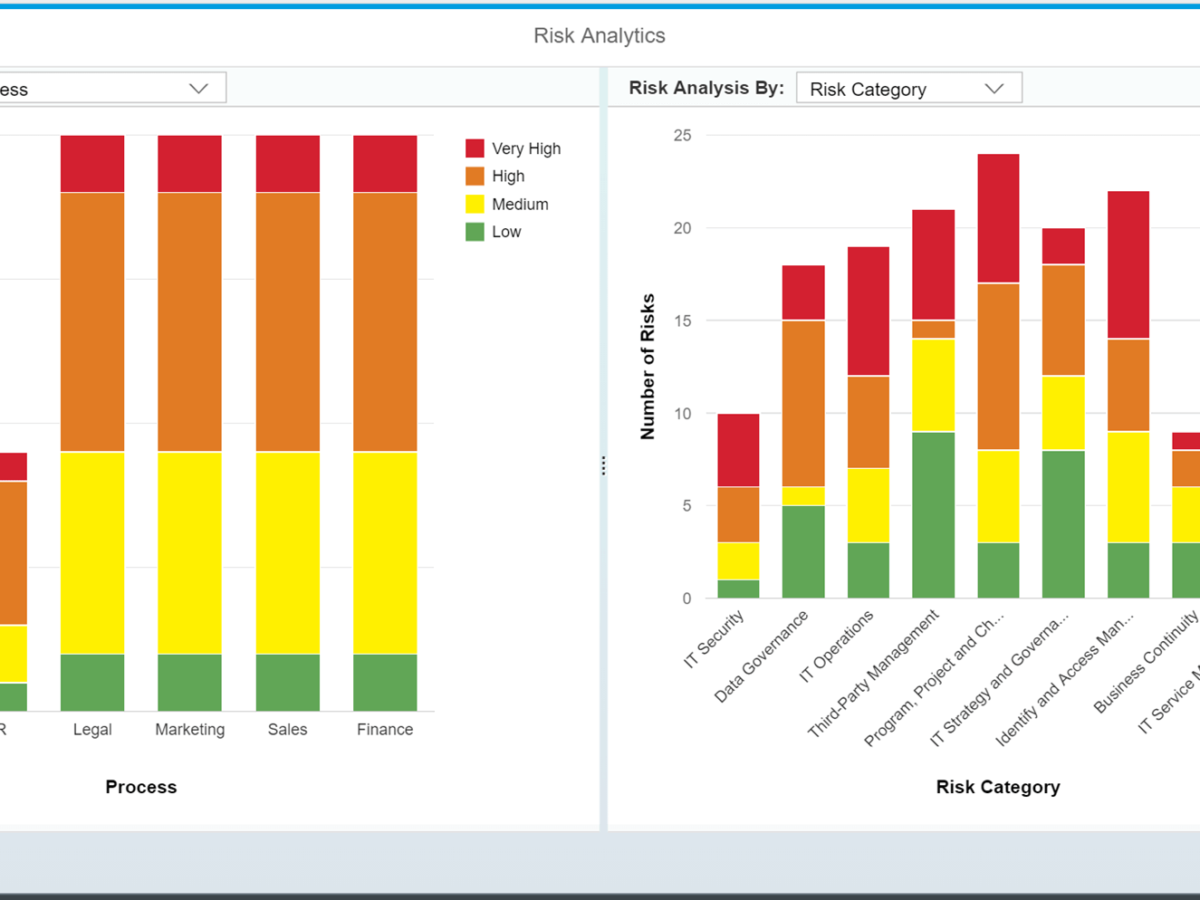Click the red Very High legend swatch
Image resolution: width=1200 pixels, height=900 pixels.
tap(475, 148)
